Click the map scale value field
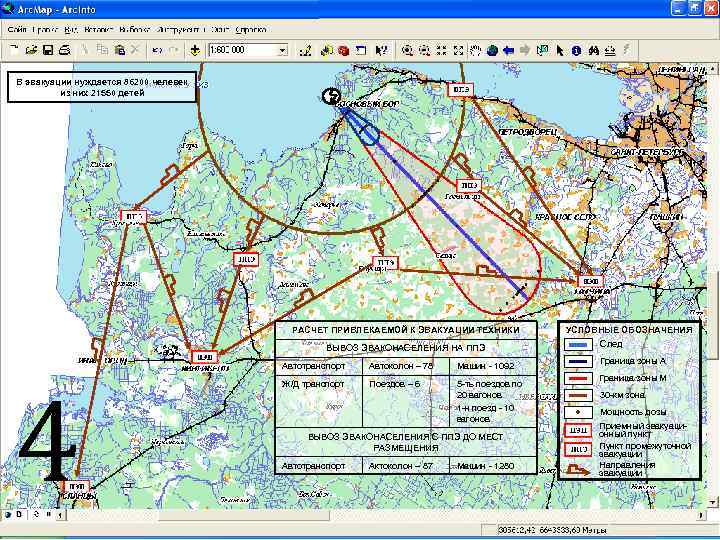720x540 pixels. [x=243, y=50]
